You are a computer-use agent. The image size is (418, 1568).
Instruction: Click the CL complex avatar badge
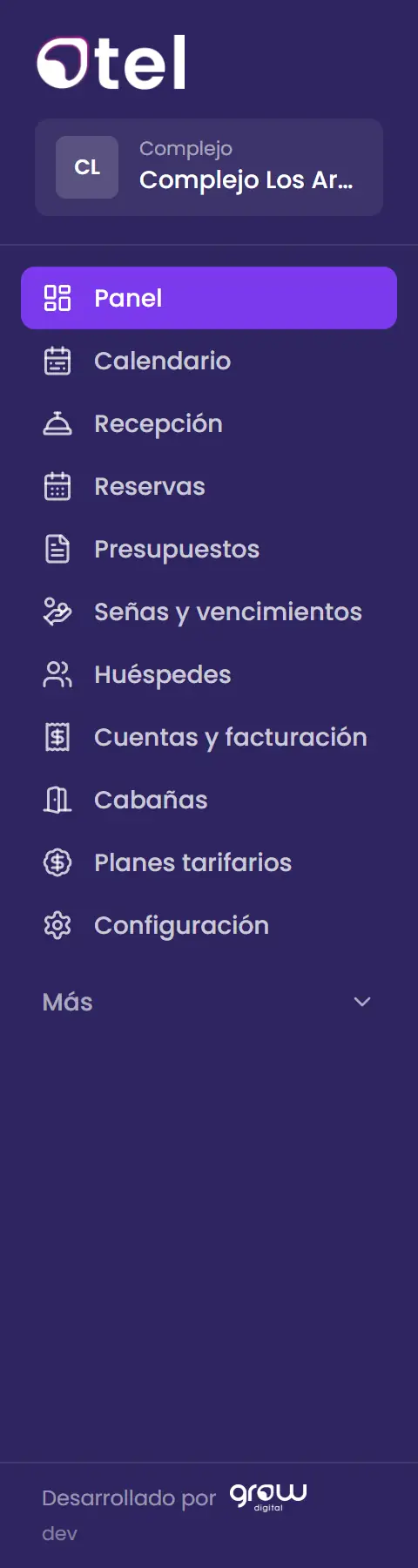coord(87,167)
